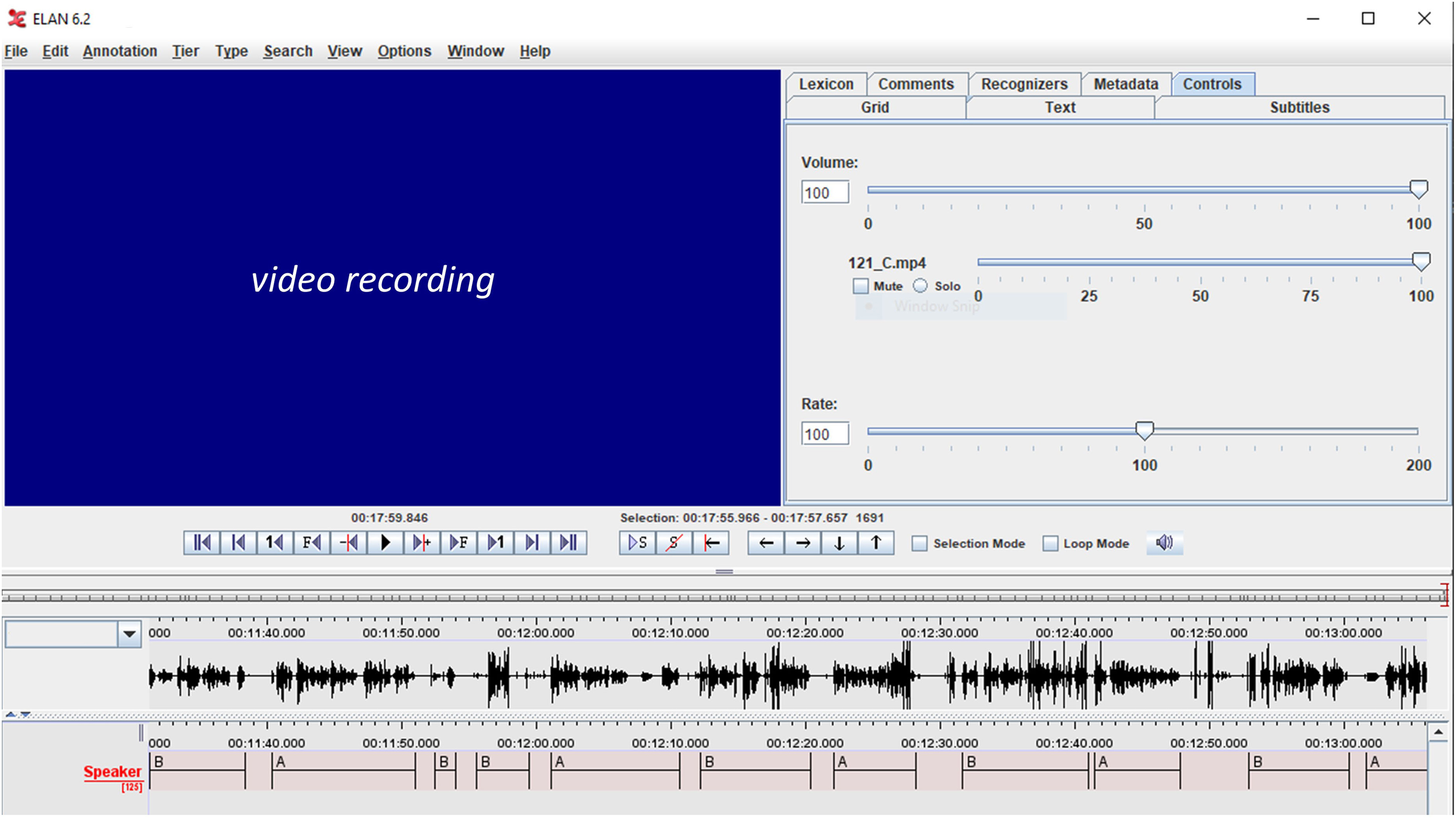Viewport: 1456px width, 819px height.
Task: Go to end of media
Action: [569, 543]
